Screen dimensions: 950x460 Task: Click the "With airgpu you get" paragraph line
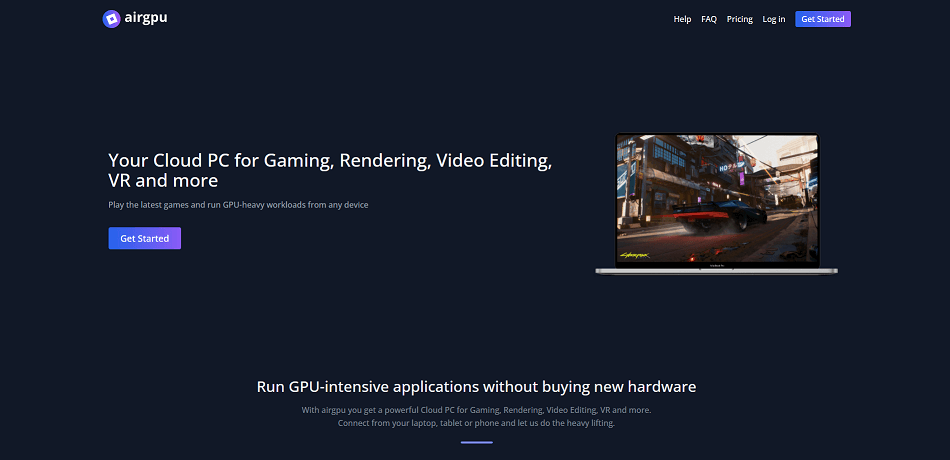pos(476,410)
